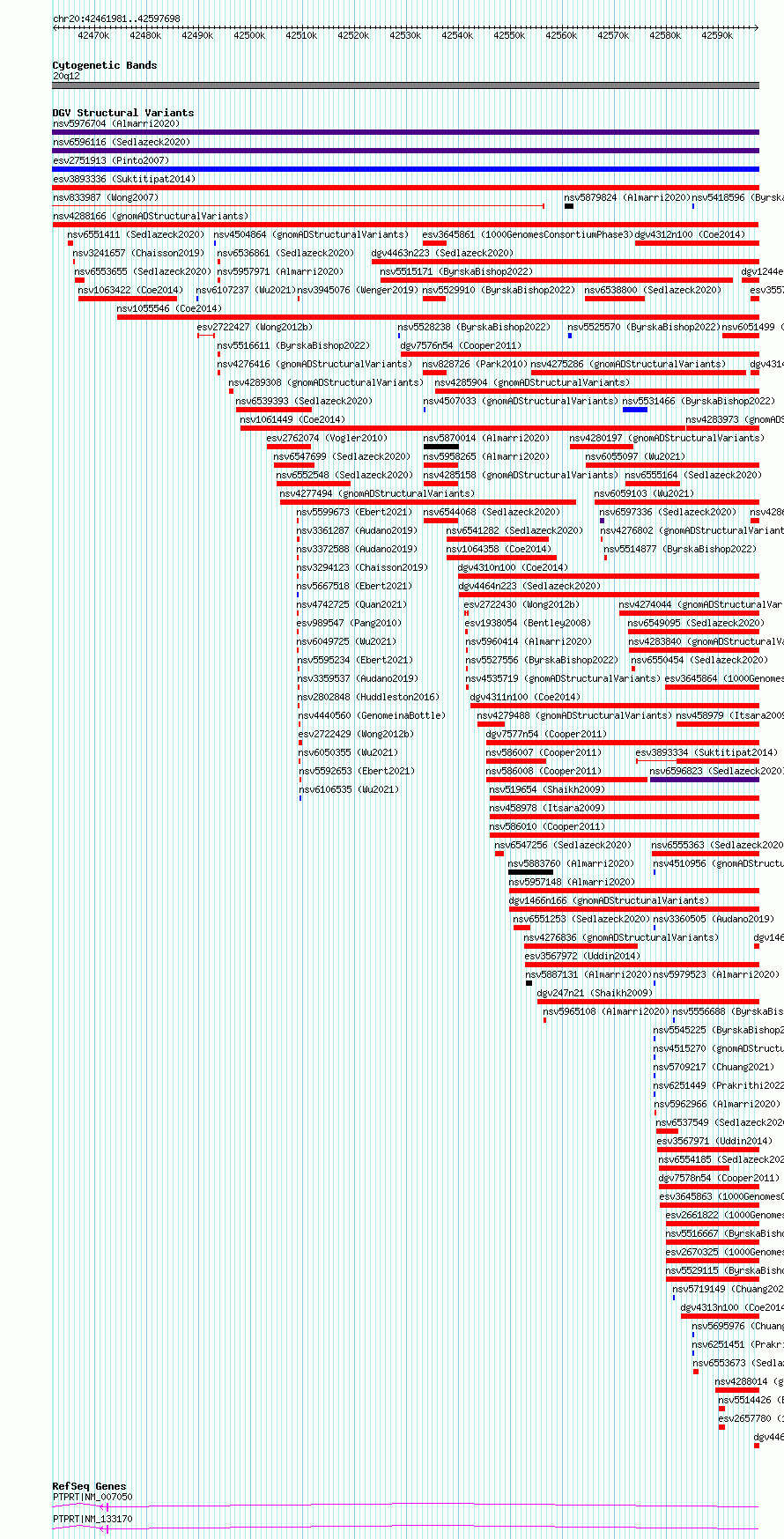Select the esv1938054 (Bentley2008) label
The height and width of the screenshot is (1539, 784).
pos(528,623)
